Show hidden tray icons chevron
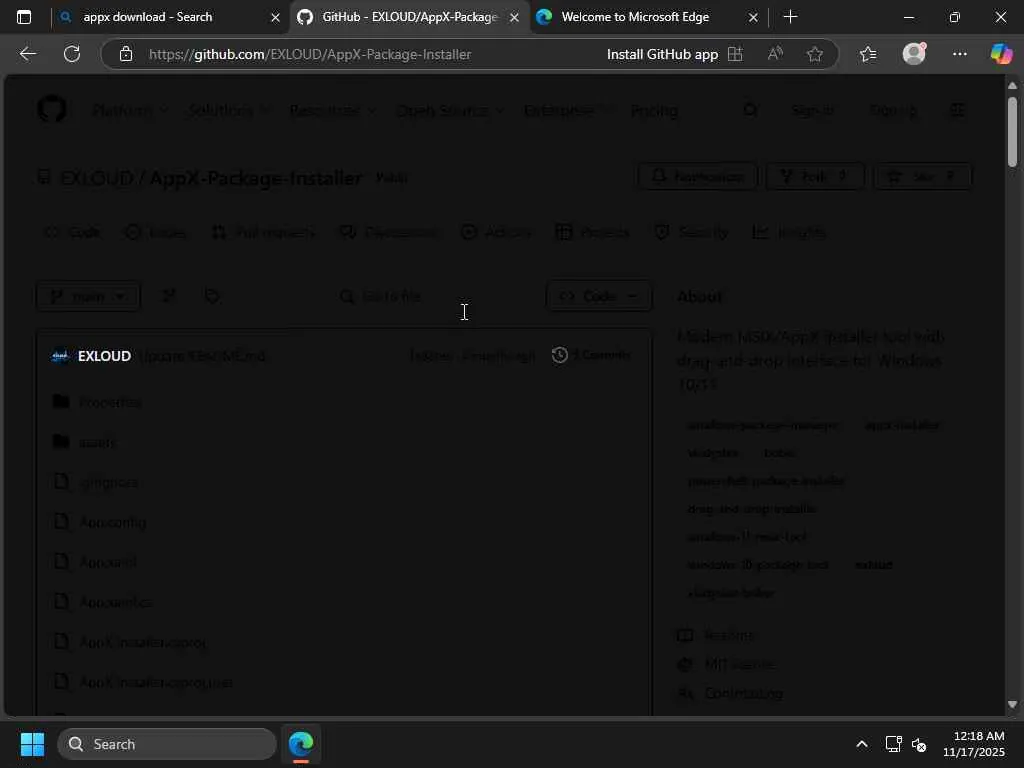The image size is (1024, 768). (862, 744)
